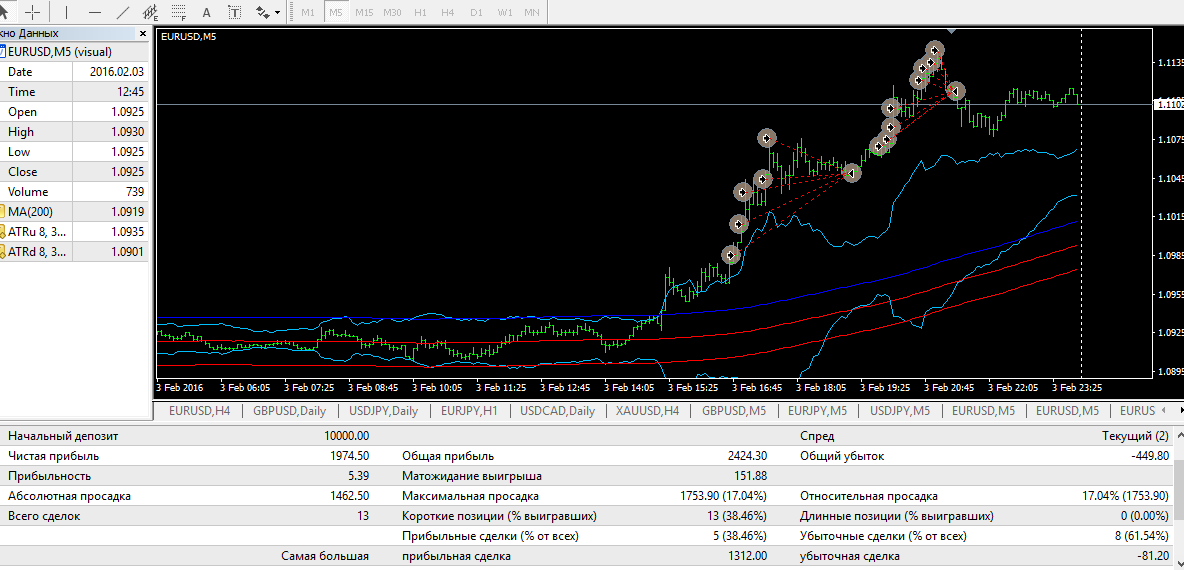Viewport: 1184px width, 570px height.
Task: Select EURUSD,M5 (visual) header in Data Window
Action: click(74, 52)
